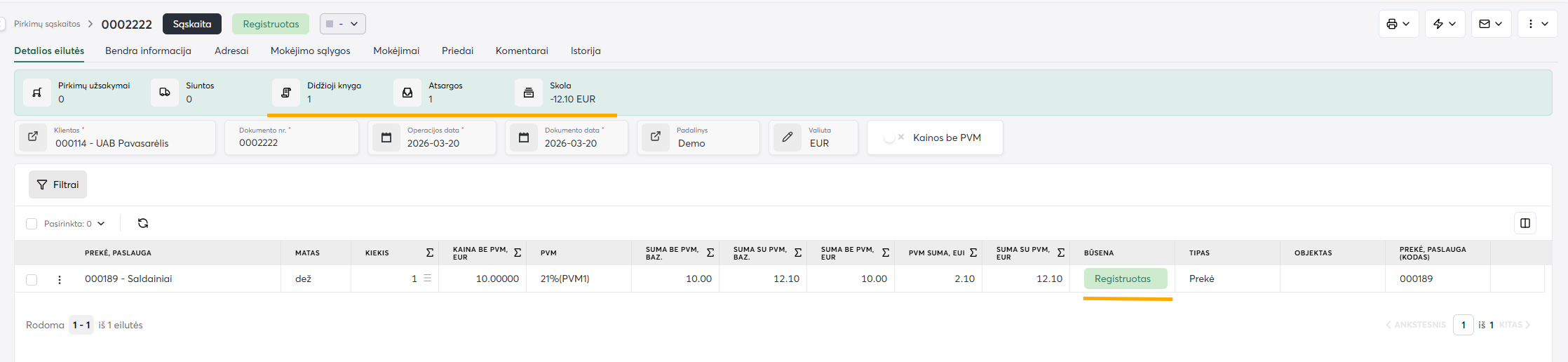The image size is (1568, 362).
Task: Open column layout settings icon
Action: 1525,223
